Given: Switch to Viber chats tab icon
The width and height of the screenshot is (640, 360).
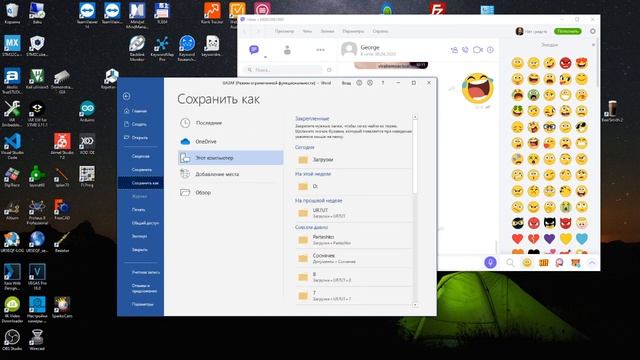Looking at the screenshot, I should pyautogui.click(x=254, y=50).
